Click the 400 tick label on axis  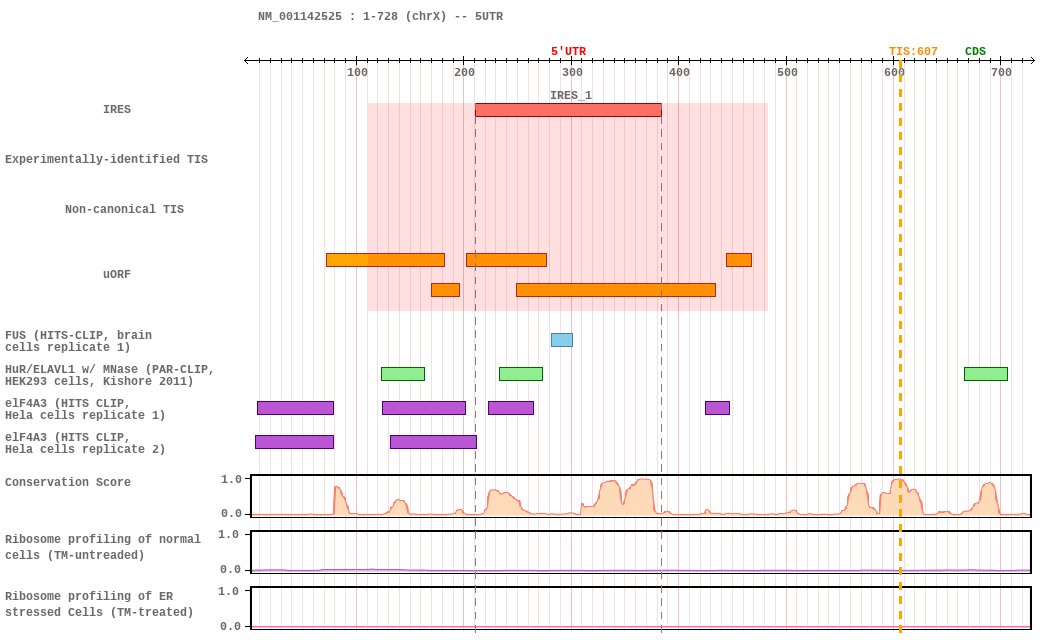[x=679, y=72]
